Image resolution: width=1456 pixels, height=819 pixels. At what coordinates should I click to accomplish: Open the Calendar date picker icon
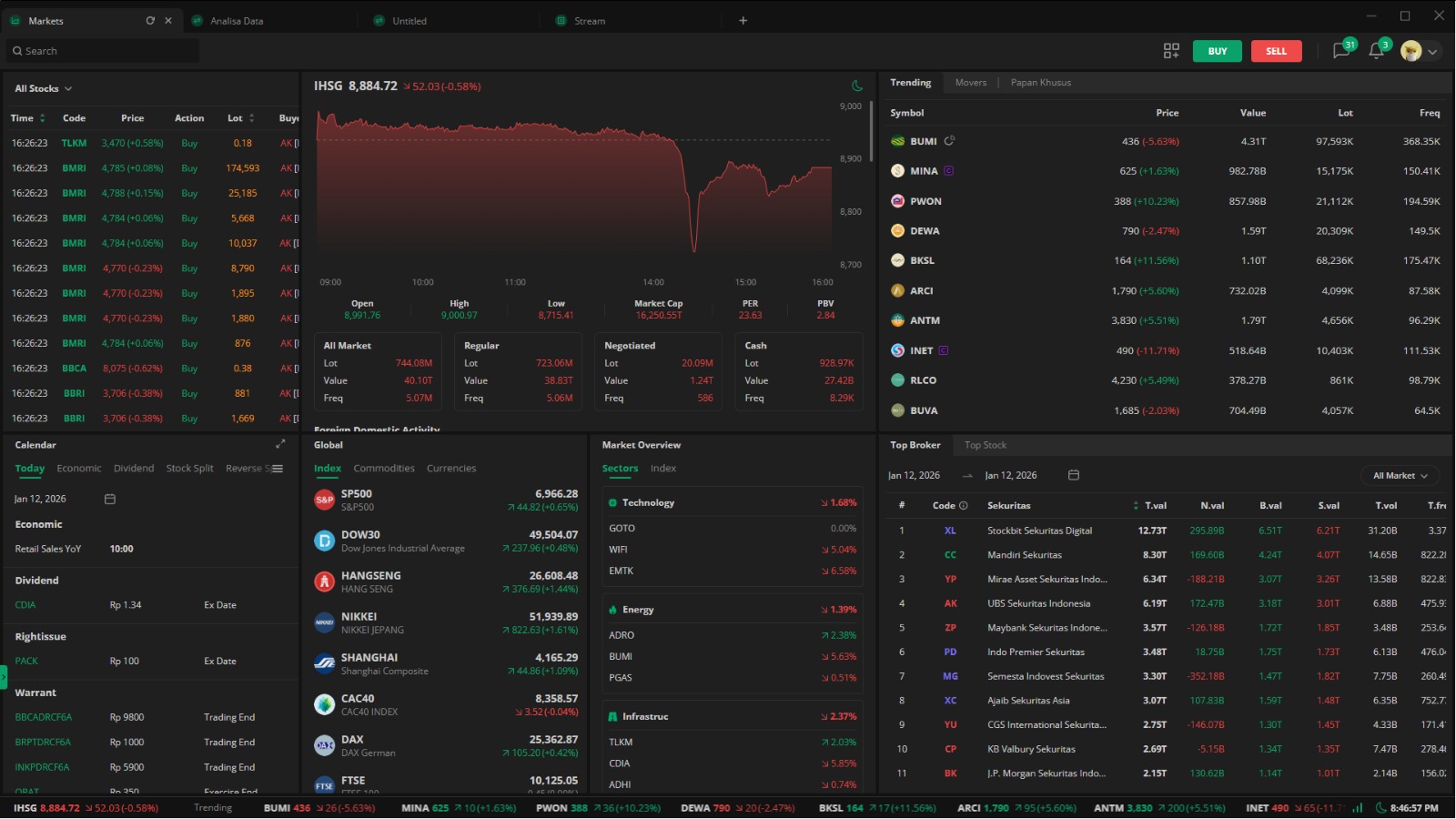[110, 499]
